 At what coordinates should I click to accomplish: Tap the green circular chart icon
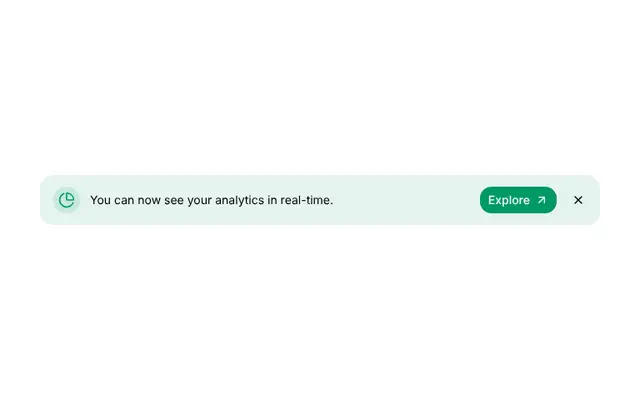[x=67, y=200]
